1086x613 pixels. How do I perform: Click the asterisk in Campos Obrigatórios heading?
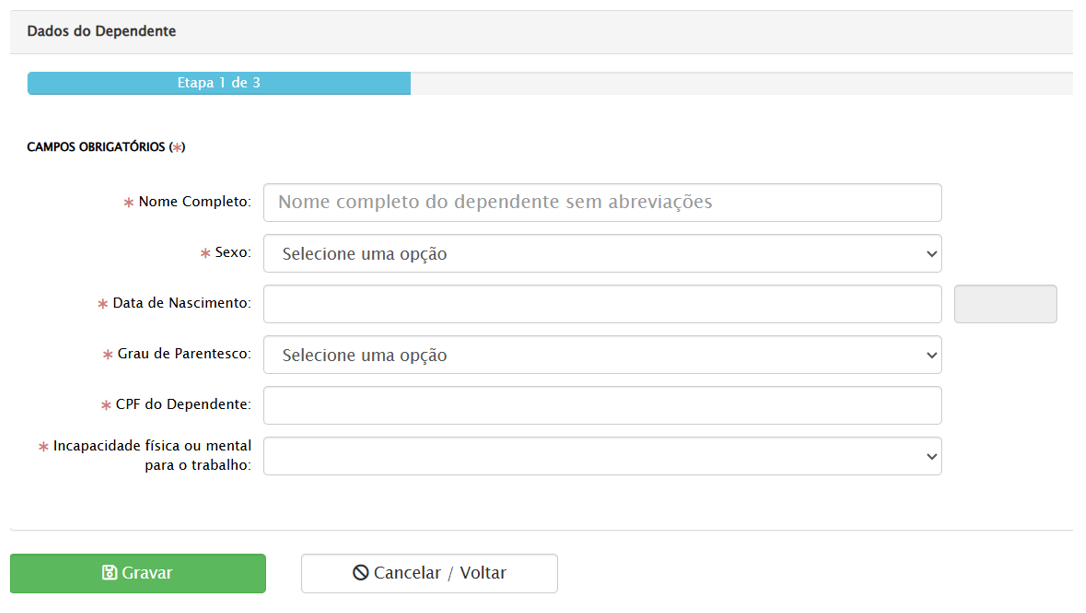[x=177, y=148]
